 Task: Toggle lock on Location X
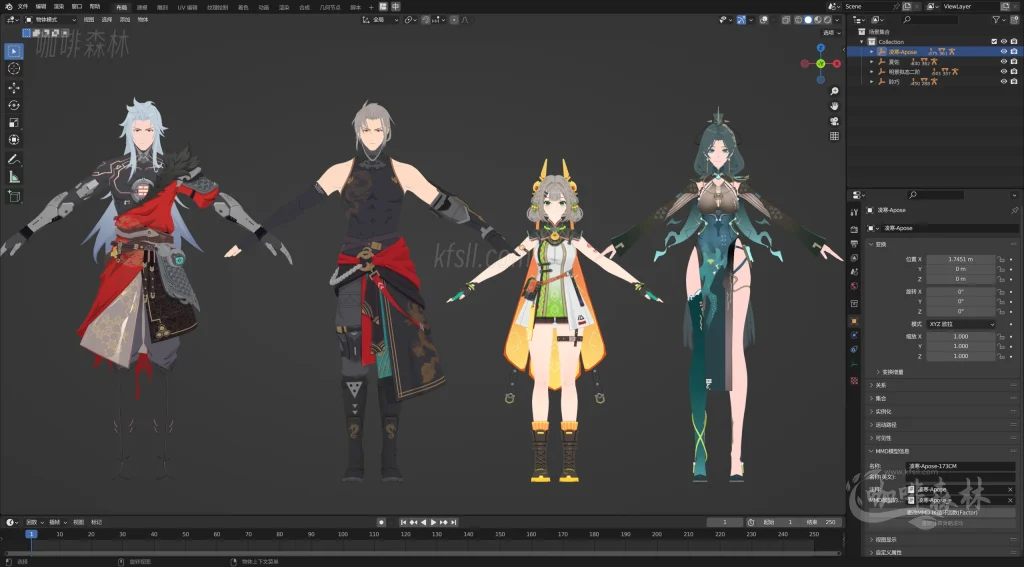click(x=1000, y=259)
